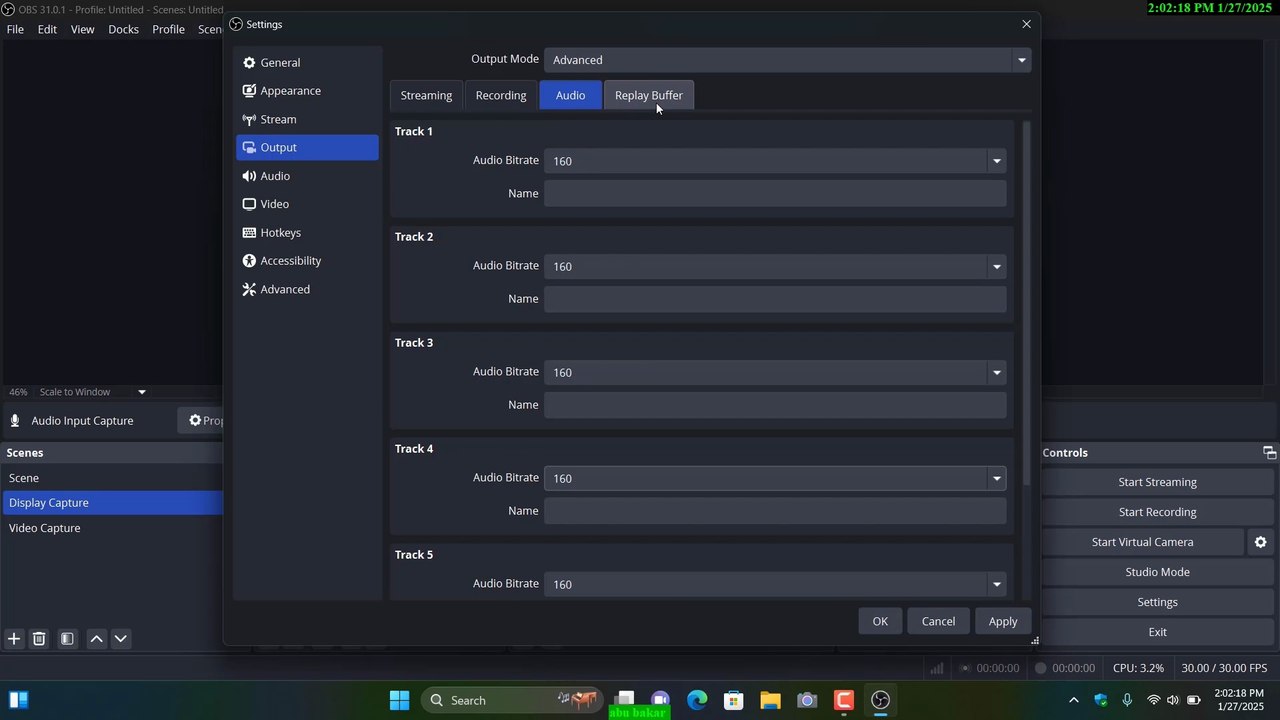Enable Studio Mode in Controls

point(1157,572)
